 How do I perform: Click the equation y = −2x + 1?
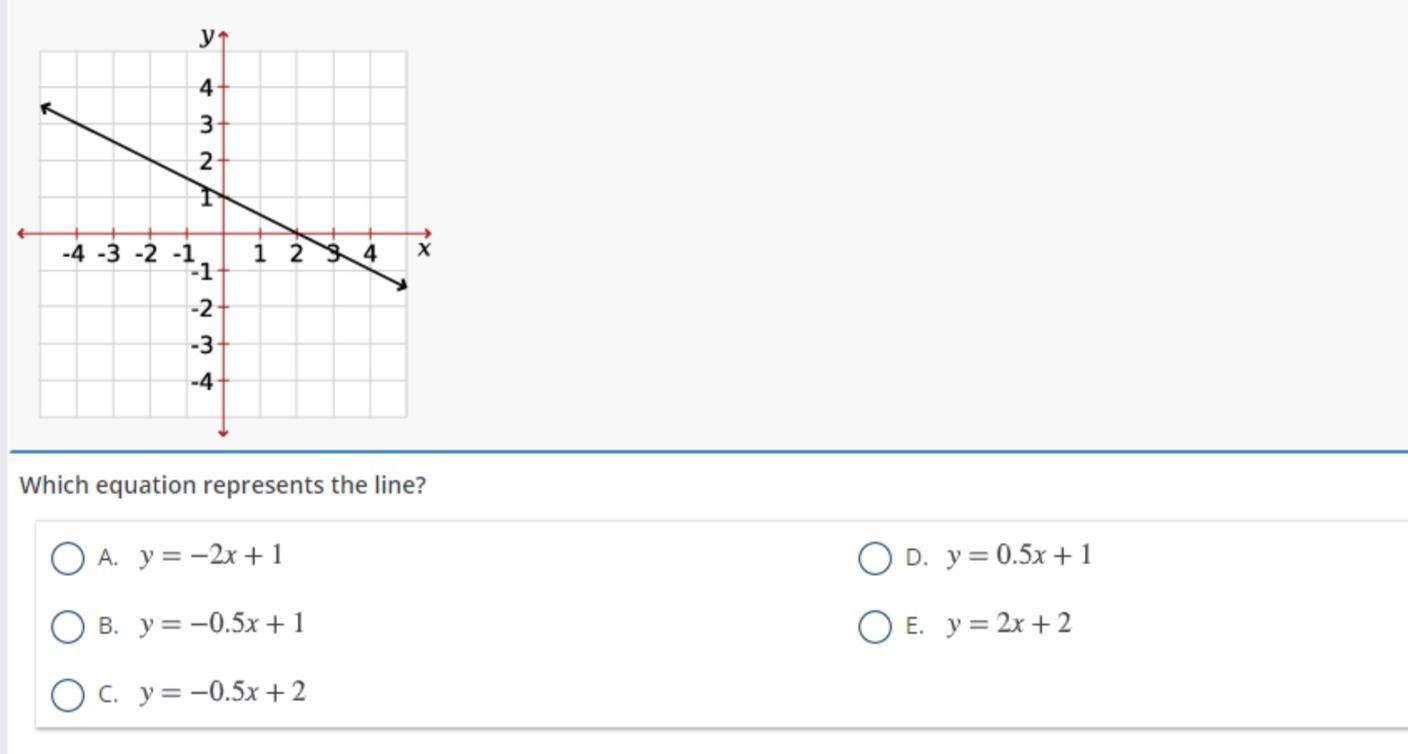[211, 555]
